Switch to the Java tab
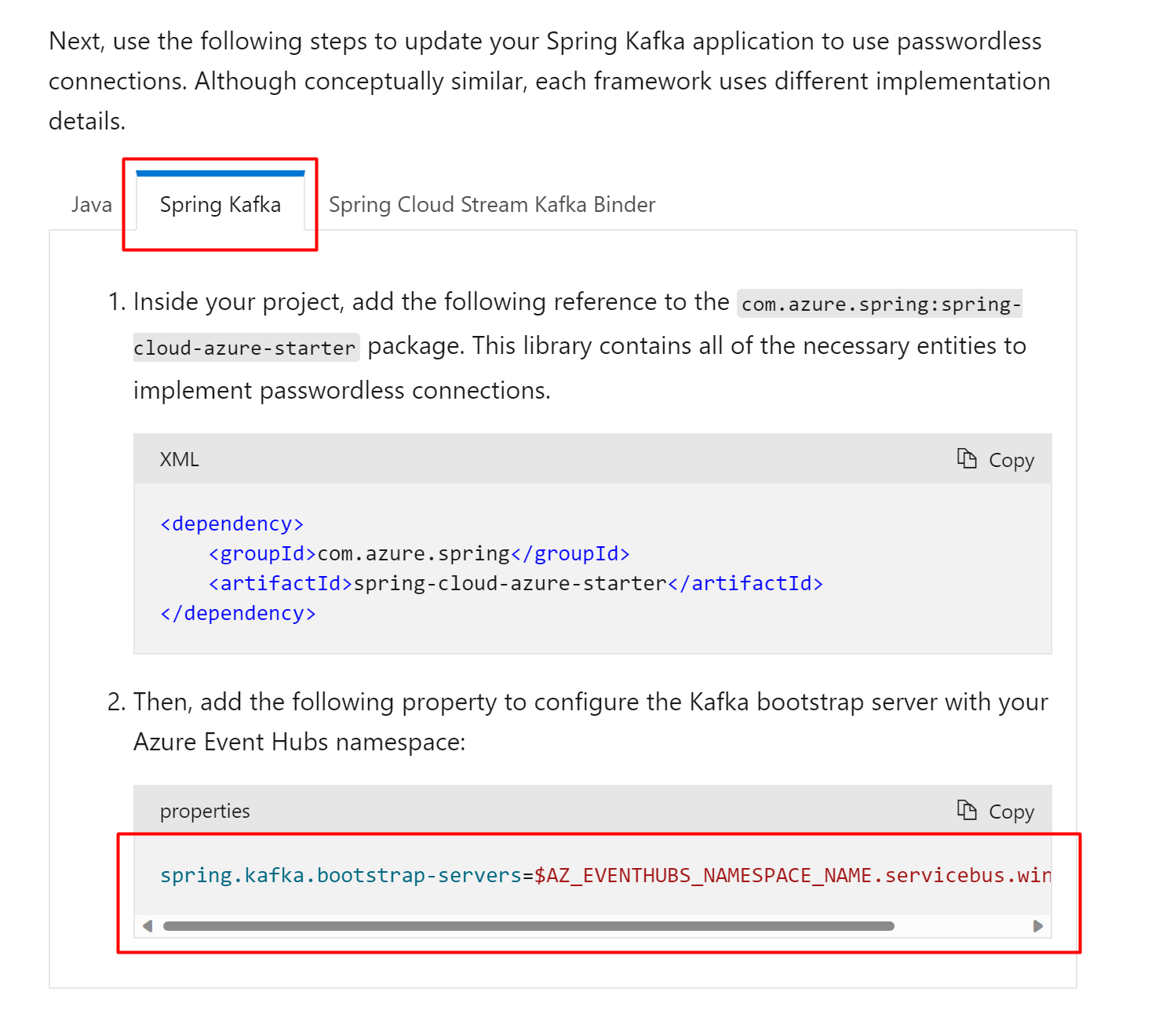Image resolution: width=1170 pixels, height=1036 pixels. 91,204
